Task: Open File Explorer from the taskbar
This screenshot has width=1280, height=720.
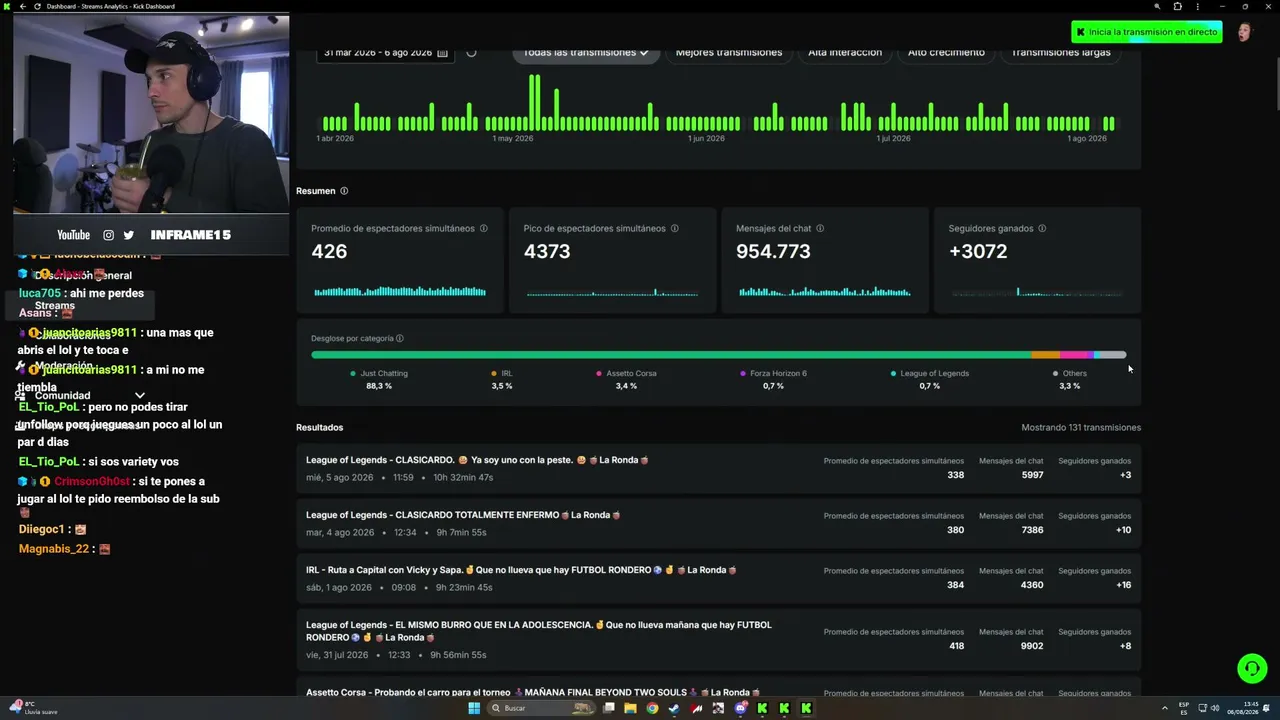Action: [630, 708]
